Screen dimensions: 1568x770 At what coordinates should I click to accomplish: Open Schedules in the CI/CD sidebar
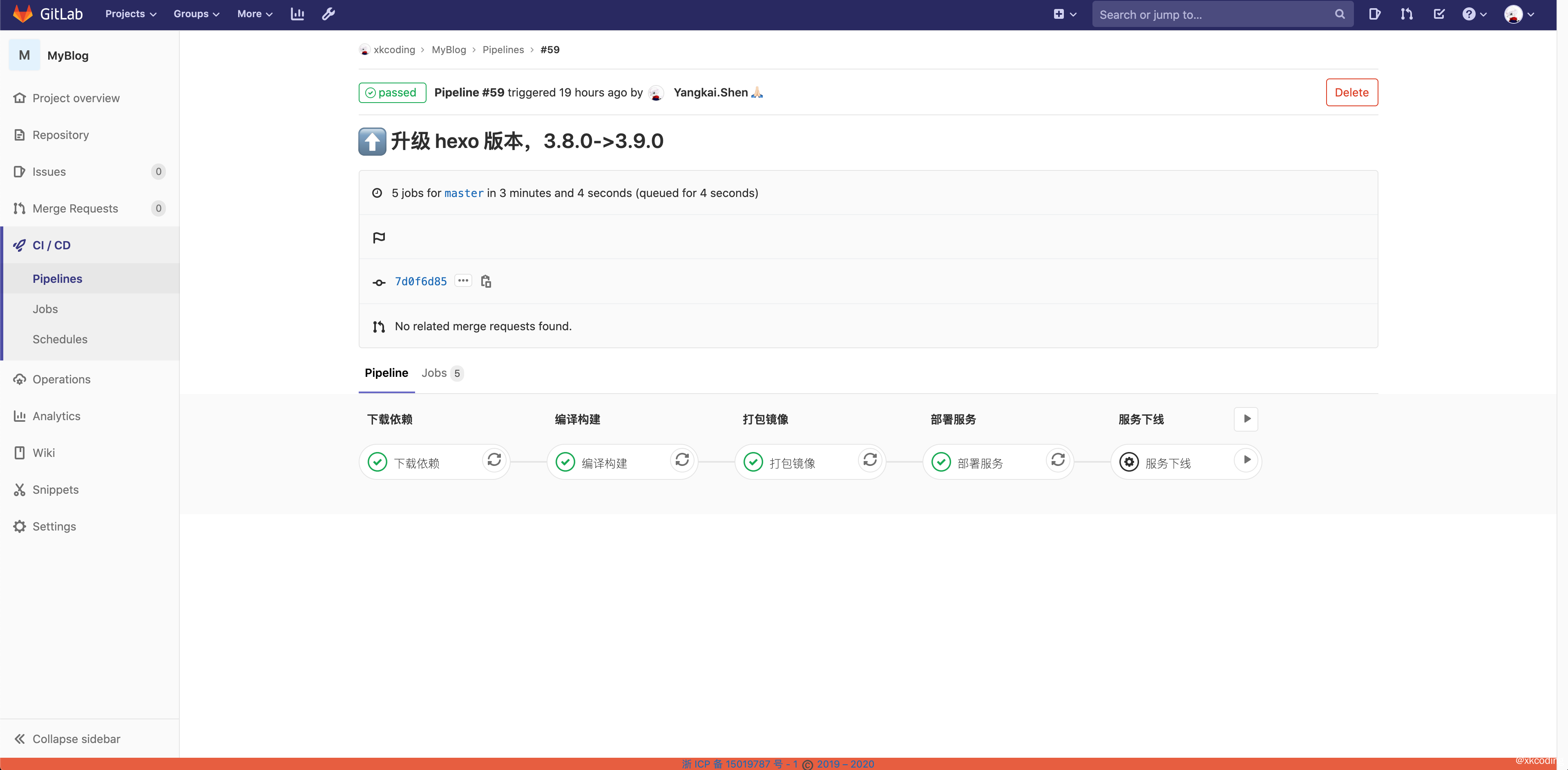(60, 339)
